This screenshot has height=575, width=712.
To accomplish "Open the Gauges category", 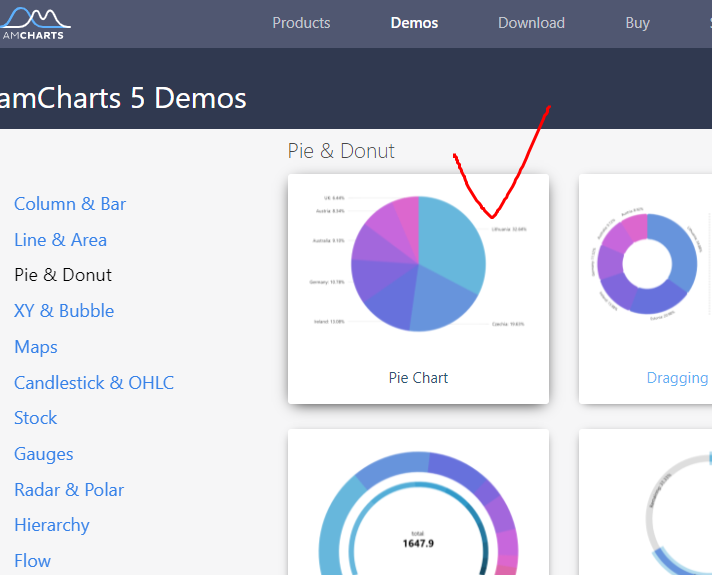I will [44, 454].
